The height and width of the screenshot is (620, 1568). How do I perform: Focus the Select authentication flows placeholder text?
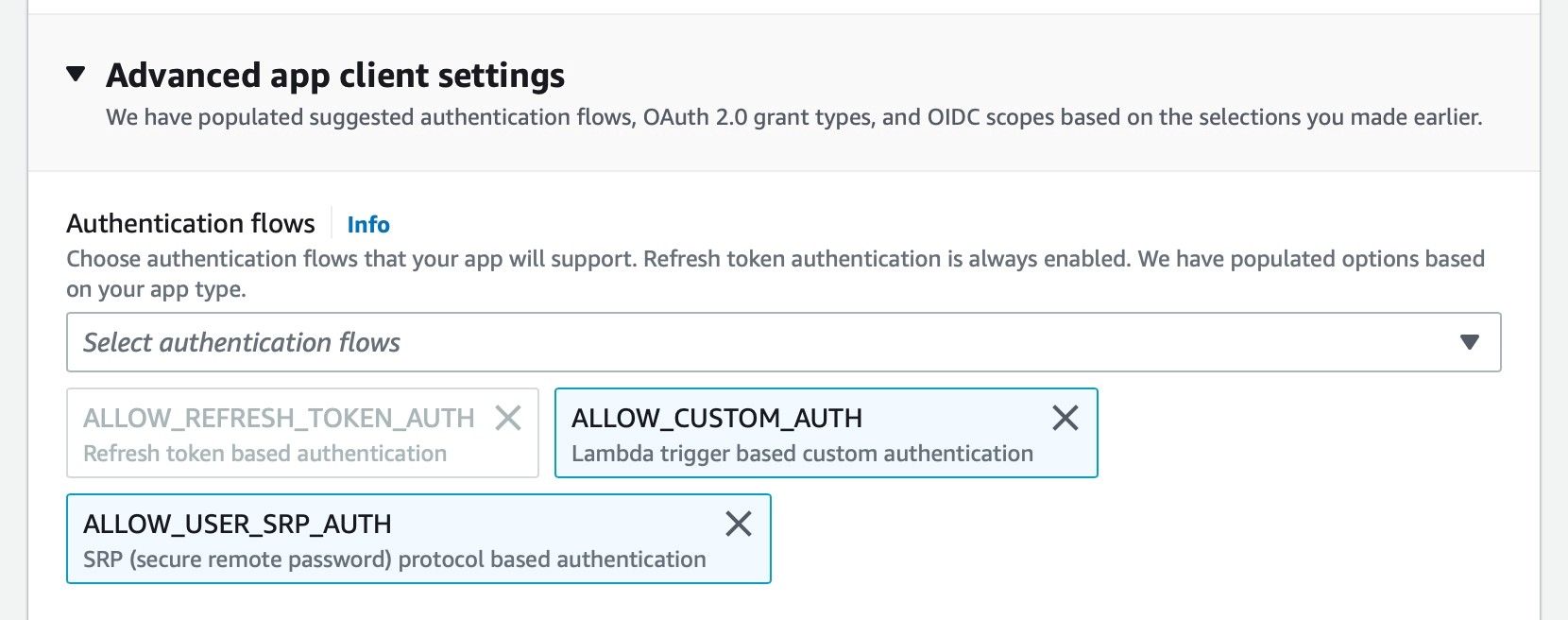coord(242,342)
